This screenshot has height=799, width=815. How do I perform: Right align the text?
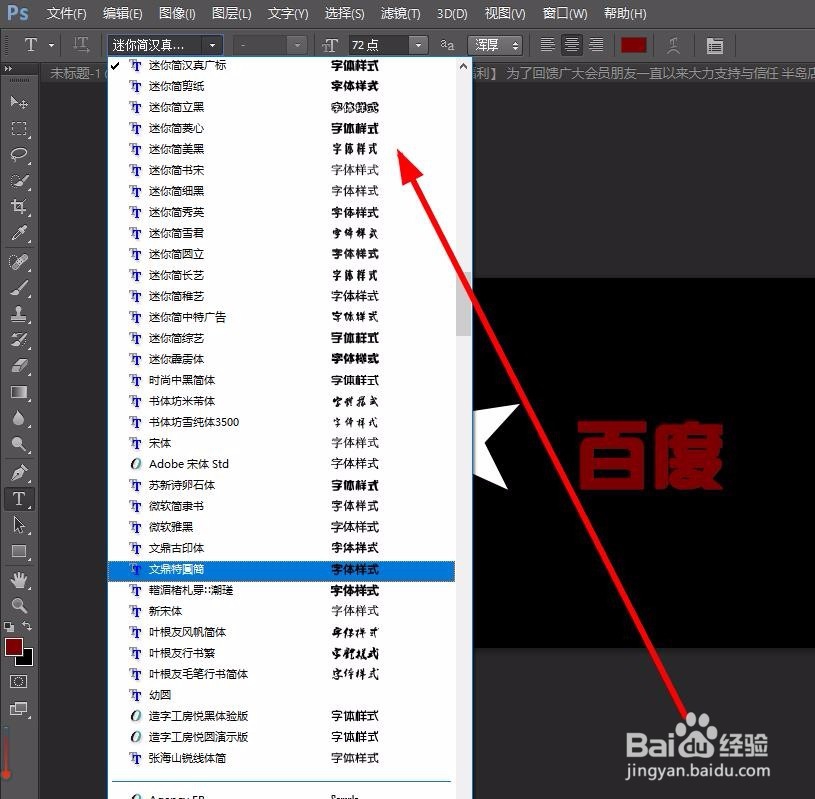tap(596, 45)
